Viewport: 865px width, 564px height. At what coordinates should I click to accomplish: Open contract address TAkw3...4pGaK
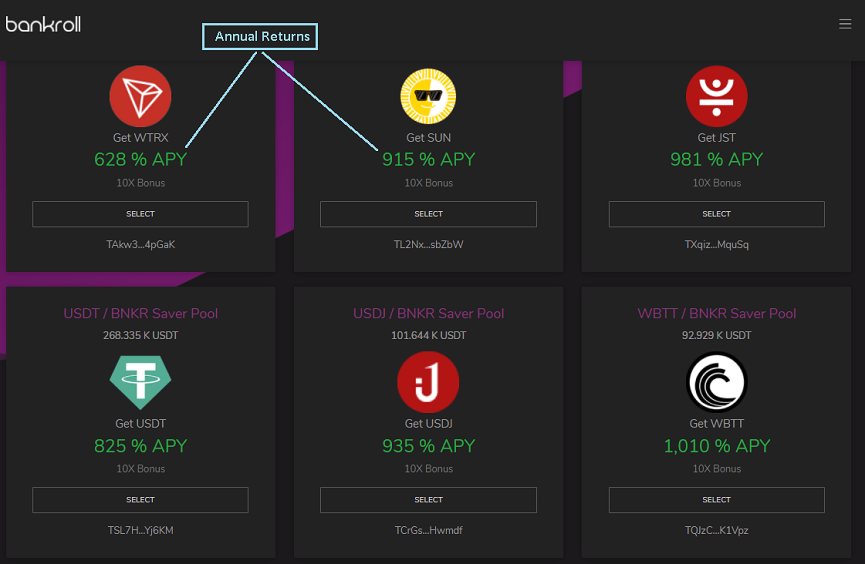pos(140,244)
